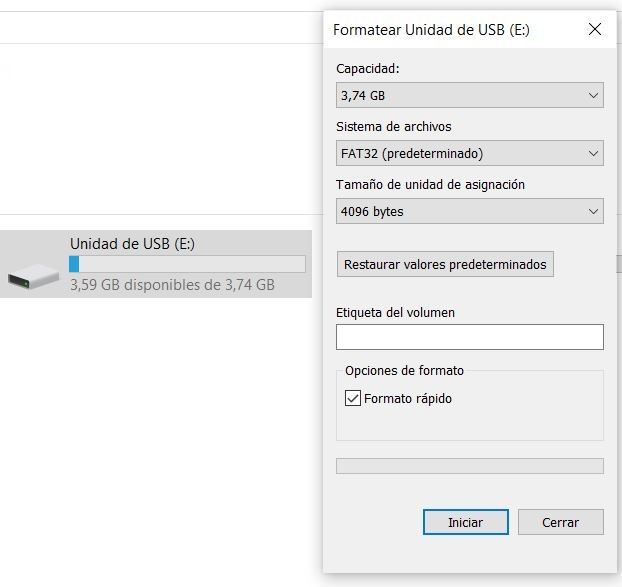Uncheck the Formato rápido checkbox

(353, 398)
